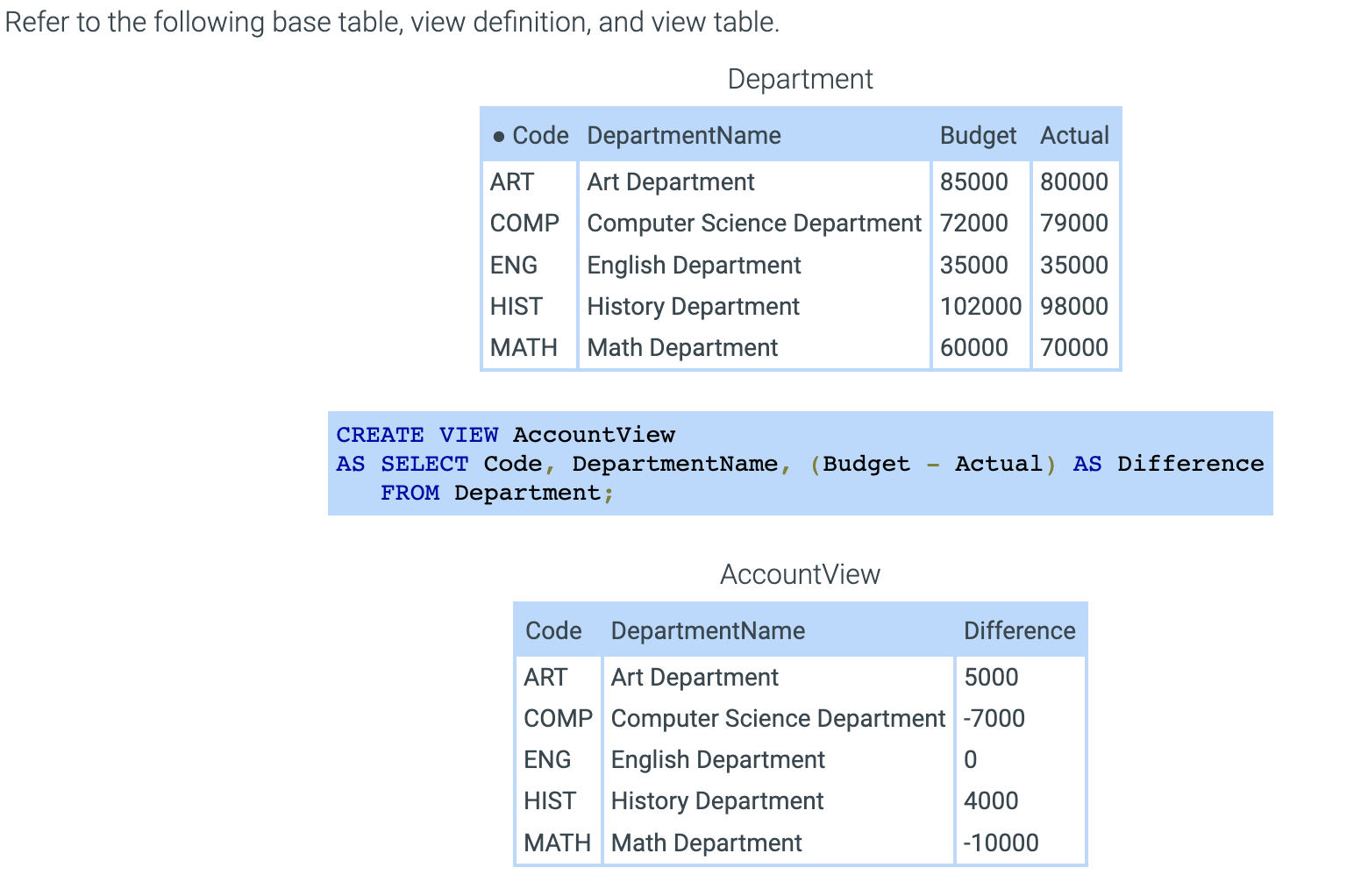Click the DepartmentName column header in Department table
1368x896 pixels.
684,136
